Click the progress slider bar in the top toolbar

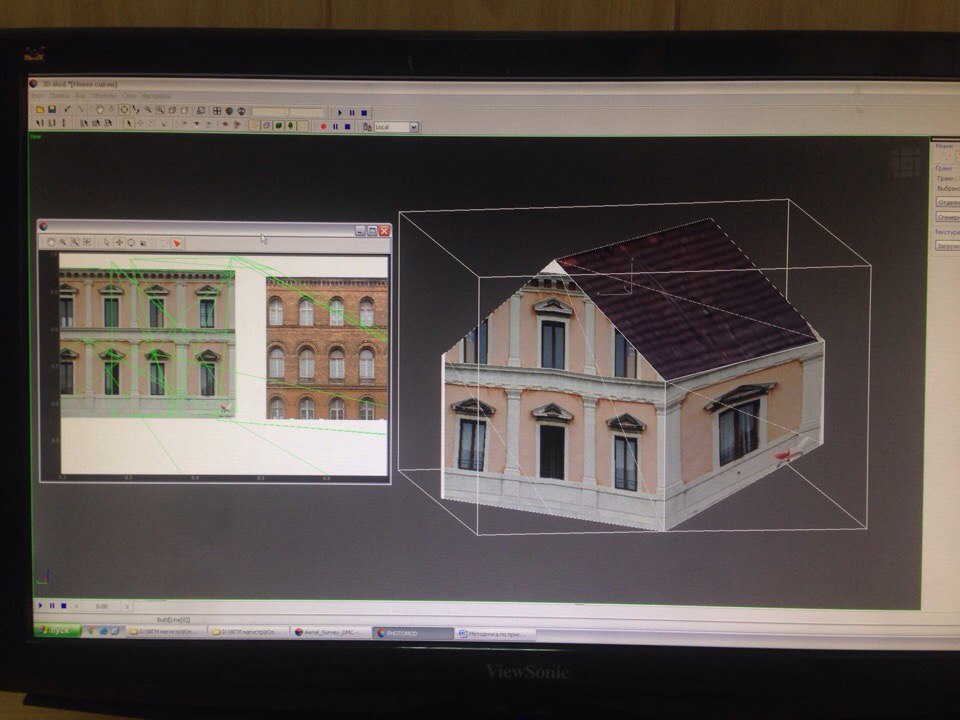(287, 111)
